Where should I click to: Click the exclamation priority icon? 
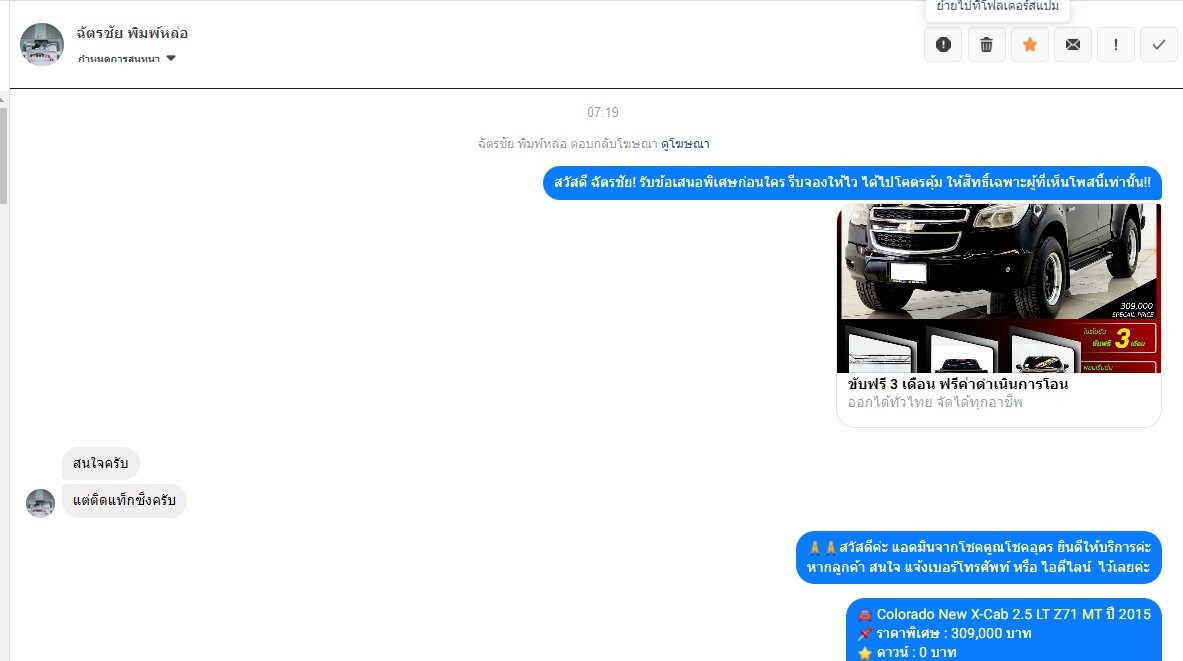click(x=1115, y=45)
